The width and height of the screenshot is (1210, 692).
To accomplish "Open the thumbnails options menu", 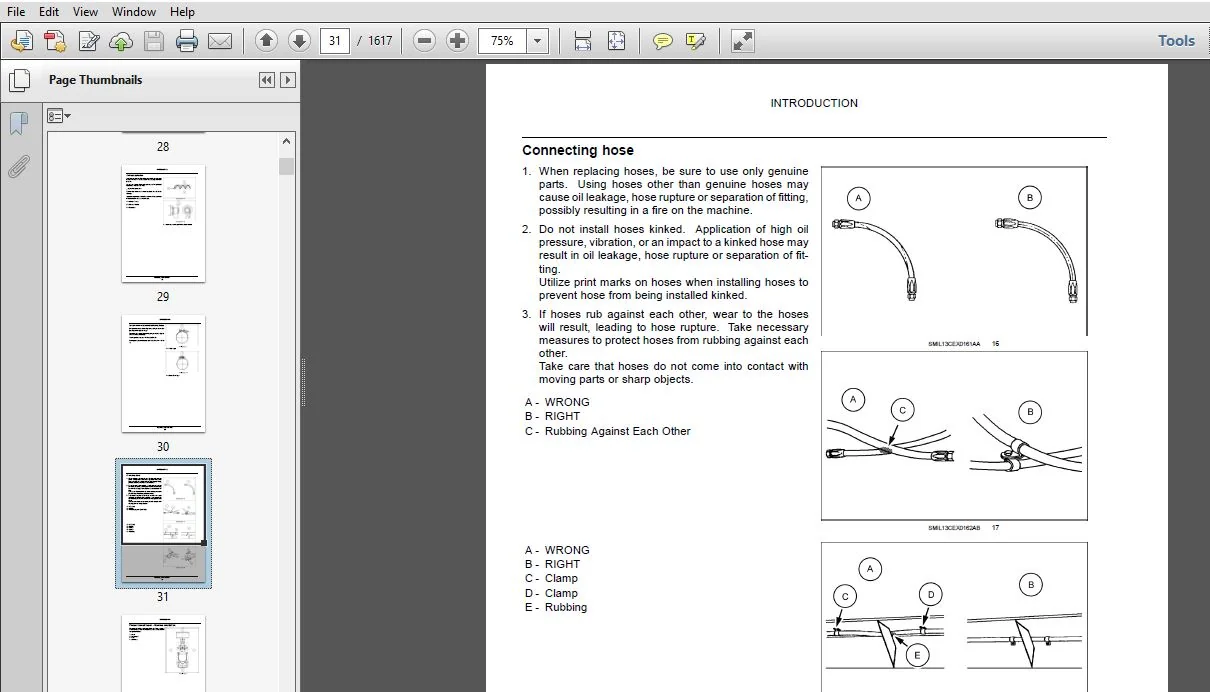I will click(x=59, y=117).
